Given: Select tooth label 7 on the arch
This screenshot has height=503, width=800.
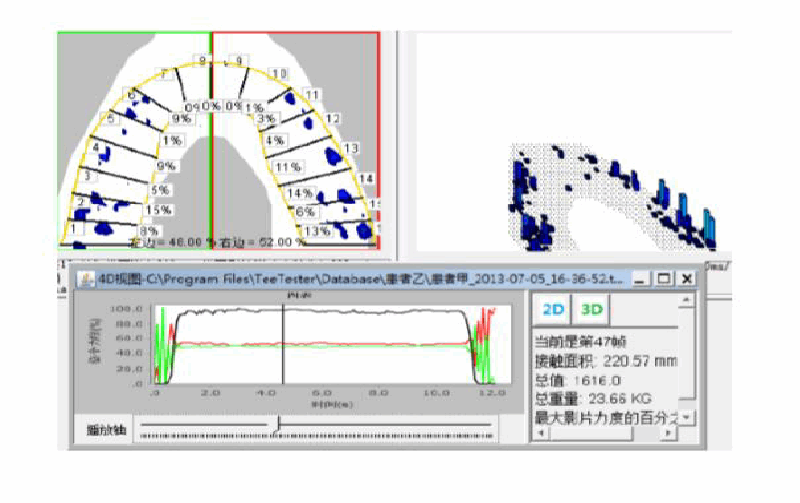Looking at the screenshot, I should (x=164, y=74).
